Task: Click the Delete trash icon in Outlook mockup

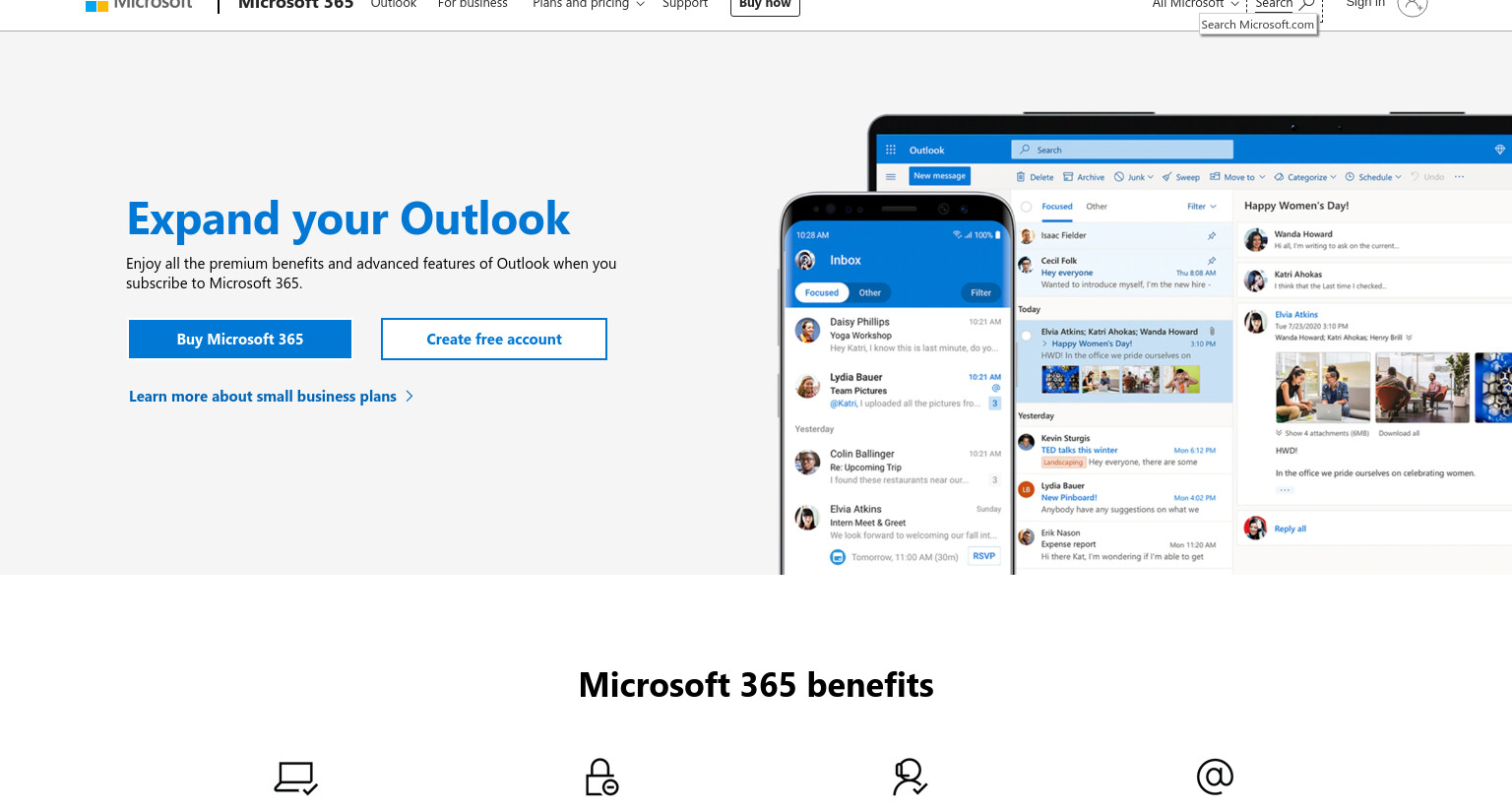Action: 1021,177
